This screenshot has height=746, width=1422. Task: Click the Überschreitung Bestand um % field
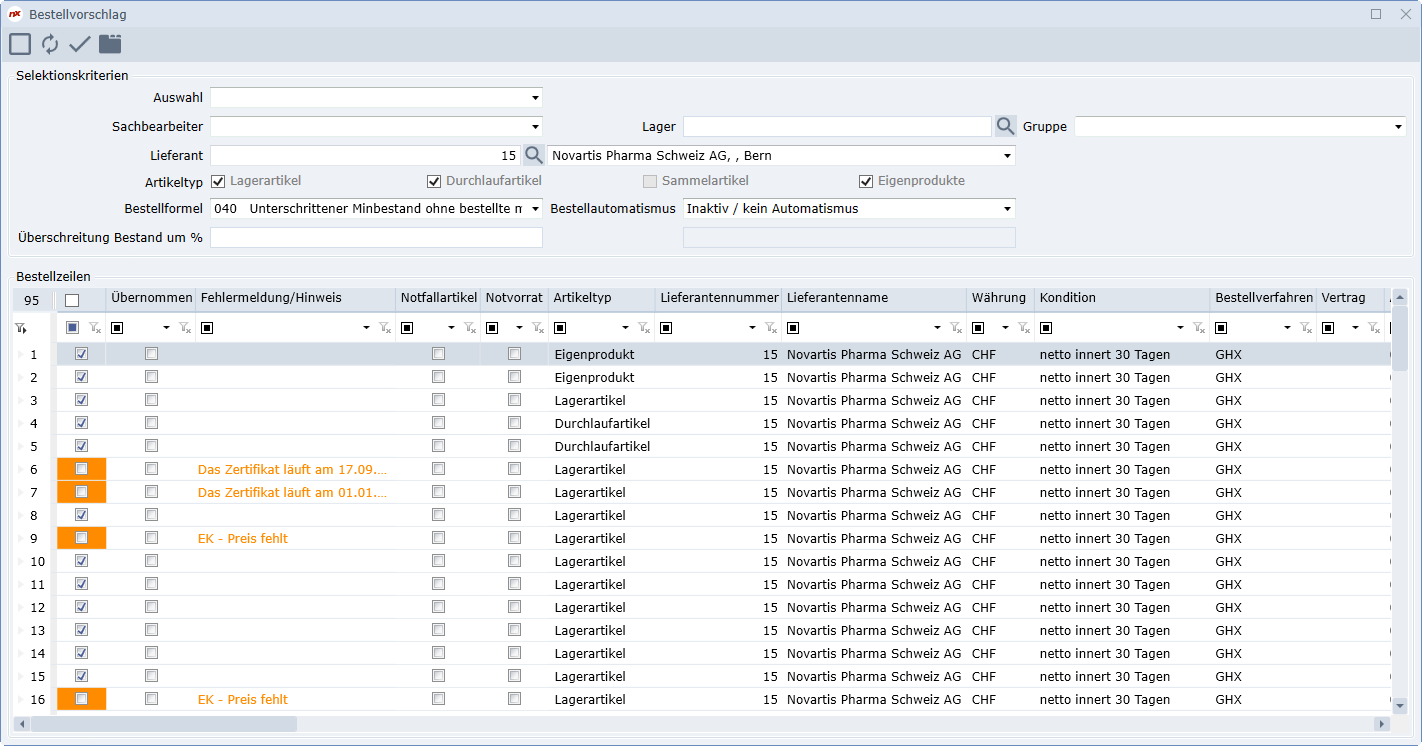(376, 237)
